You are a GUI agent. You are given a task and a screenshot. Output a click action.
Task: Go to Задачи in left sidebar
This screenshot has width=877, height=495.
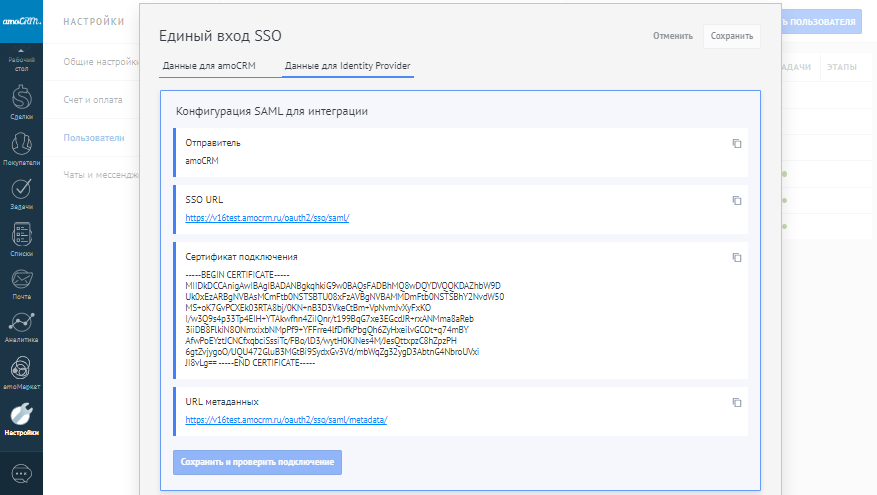[21, 191]
